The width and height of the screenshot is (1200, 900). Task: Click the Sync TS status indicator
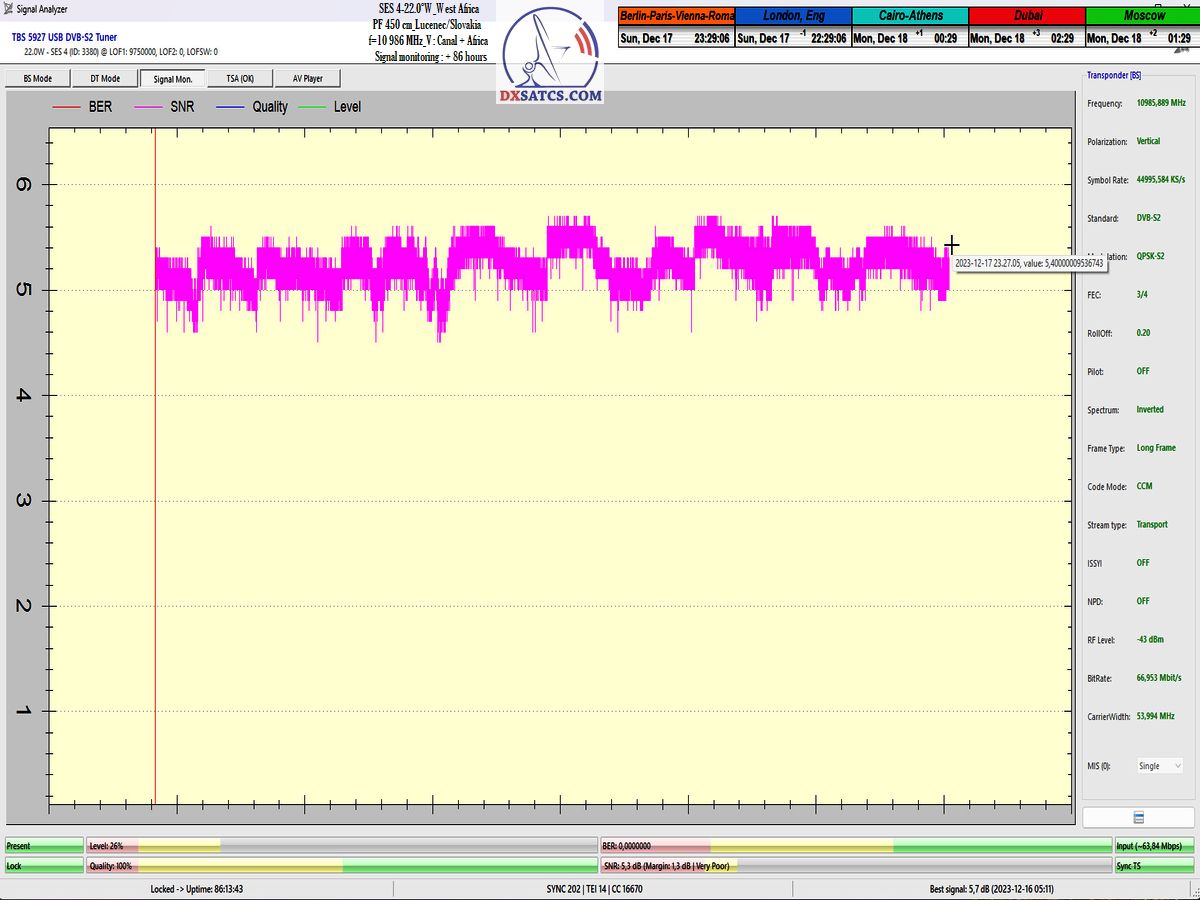click(1154, 866)
